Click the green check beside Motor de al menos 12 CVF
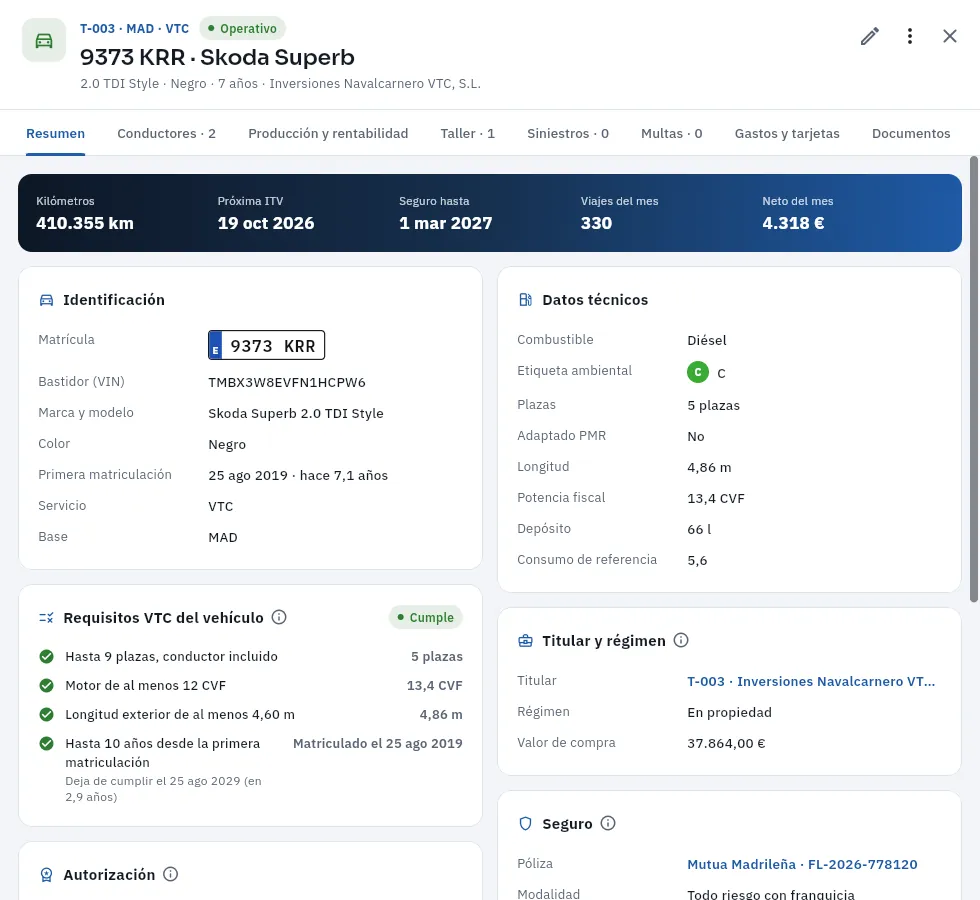 46,686
